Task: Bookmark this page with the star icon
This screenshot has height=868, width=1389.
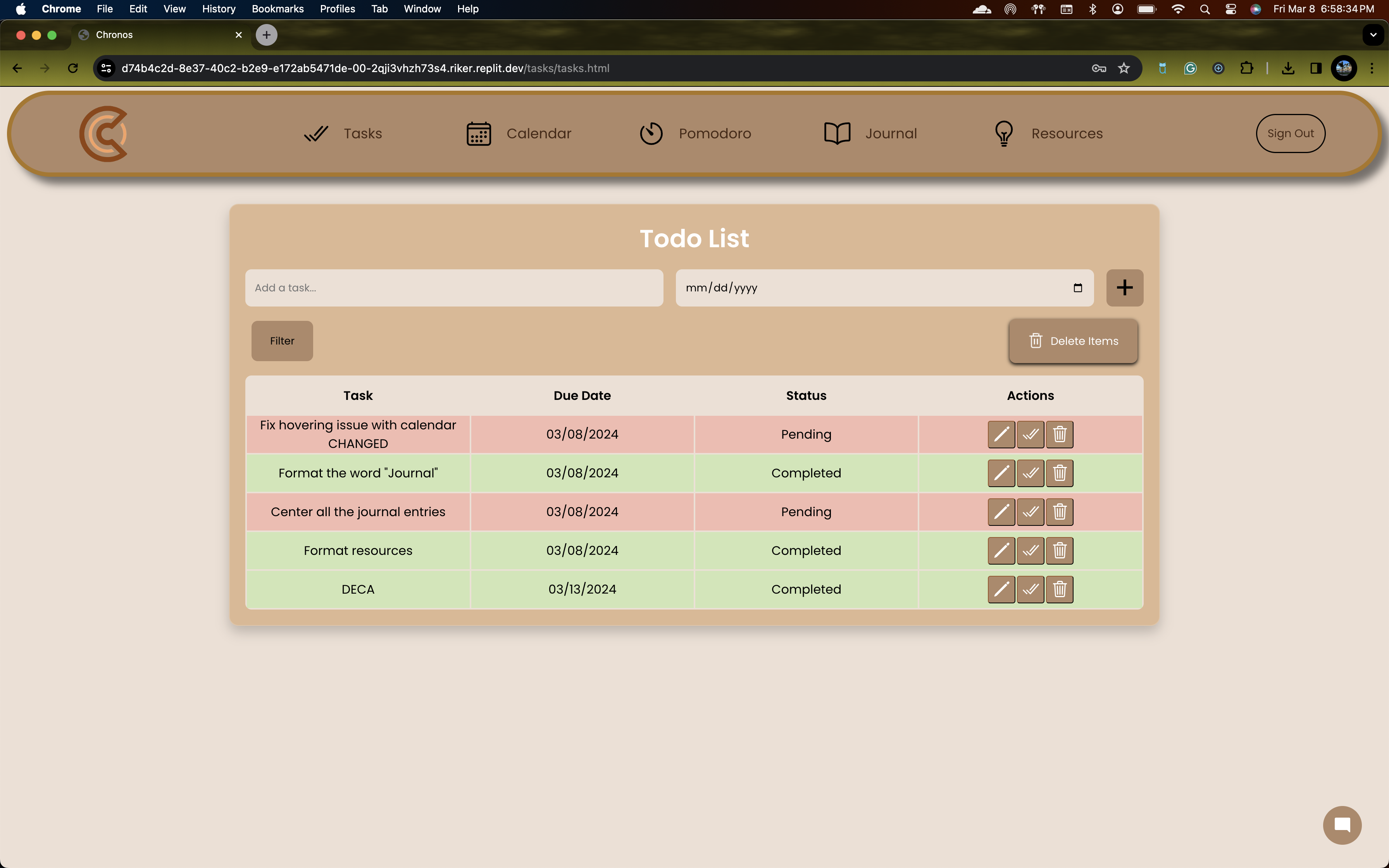Action: point(1123,68)
